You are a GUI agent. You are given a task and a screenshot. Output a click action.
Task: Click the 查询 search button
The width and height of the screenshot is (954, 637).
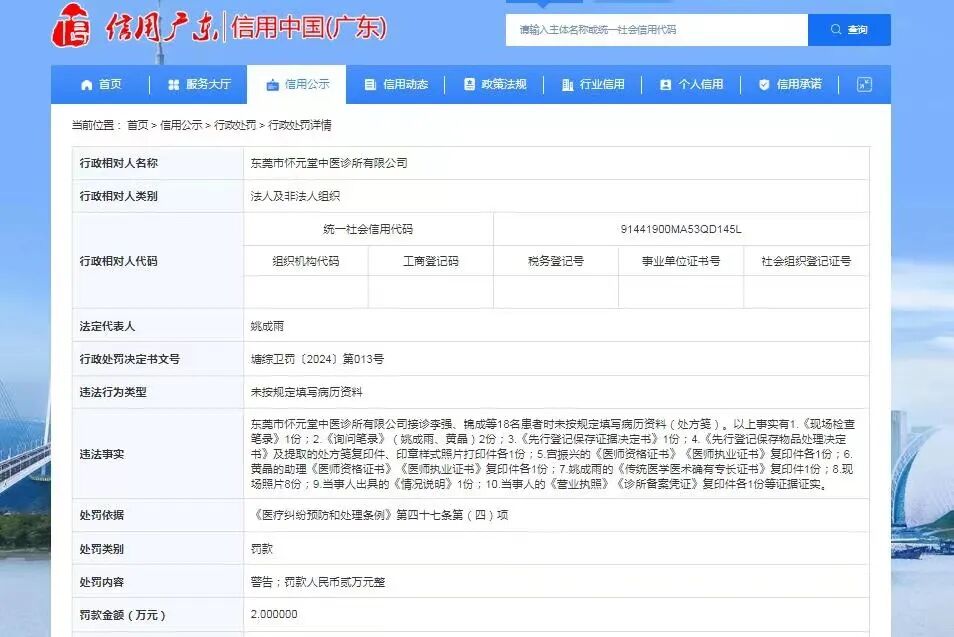click(849, 30)
